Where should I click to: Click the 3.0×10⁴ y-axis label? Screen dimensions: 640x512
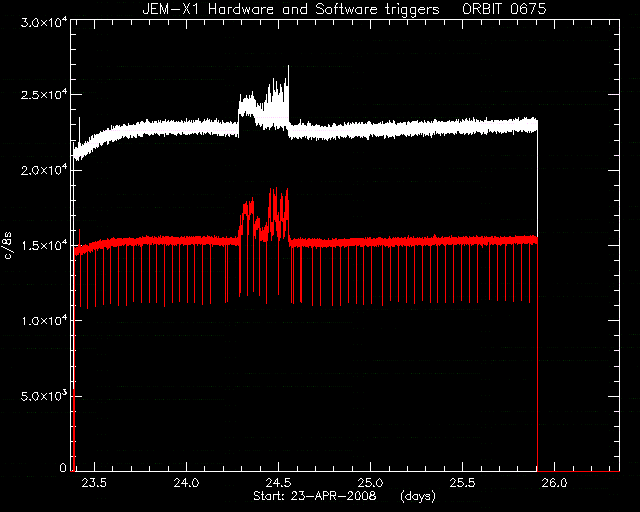click(x=44, y=23)
